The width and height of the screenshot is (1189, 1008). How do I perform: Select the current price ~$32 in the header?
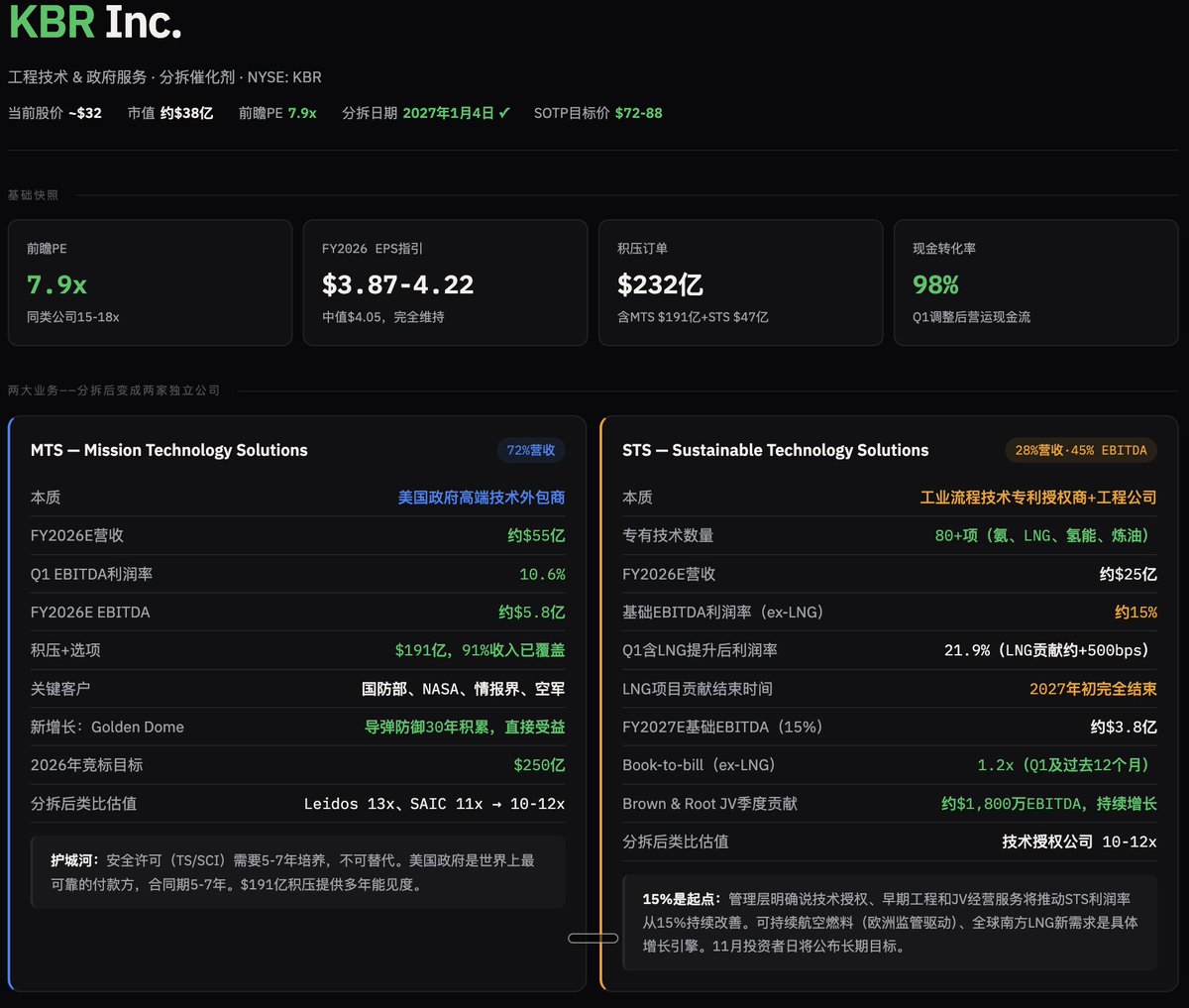pos(85,113)
